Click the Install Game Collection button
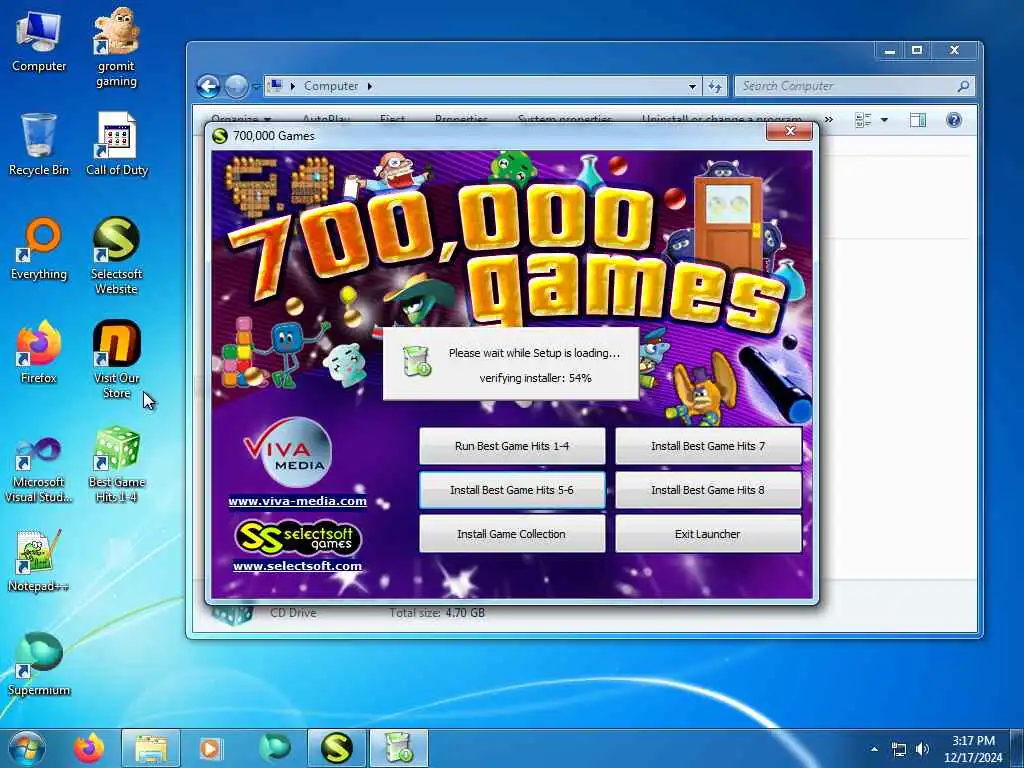 coord(512,534)
